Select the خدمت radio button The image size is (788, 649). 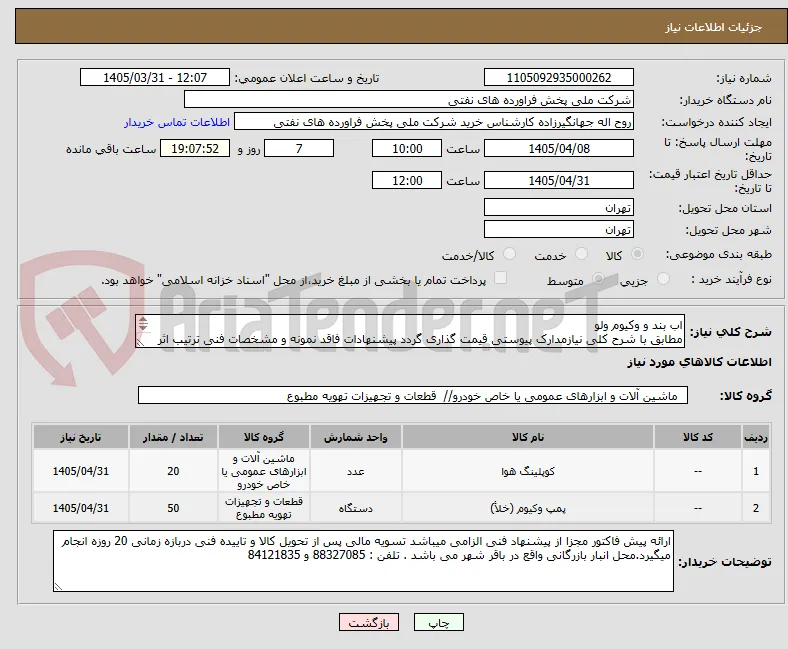581,254
